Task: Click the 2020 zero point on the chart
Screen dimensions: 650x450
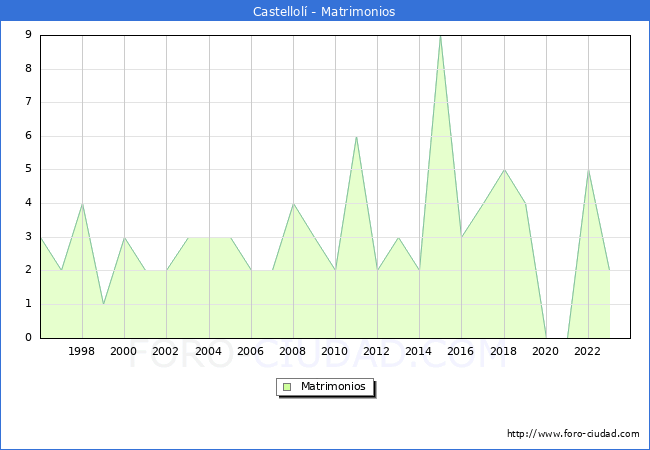Action: [x=546, y=337]
